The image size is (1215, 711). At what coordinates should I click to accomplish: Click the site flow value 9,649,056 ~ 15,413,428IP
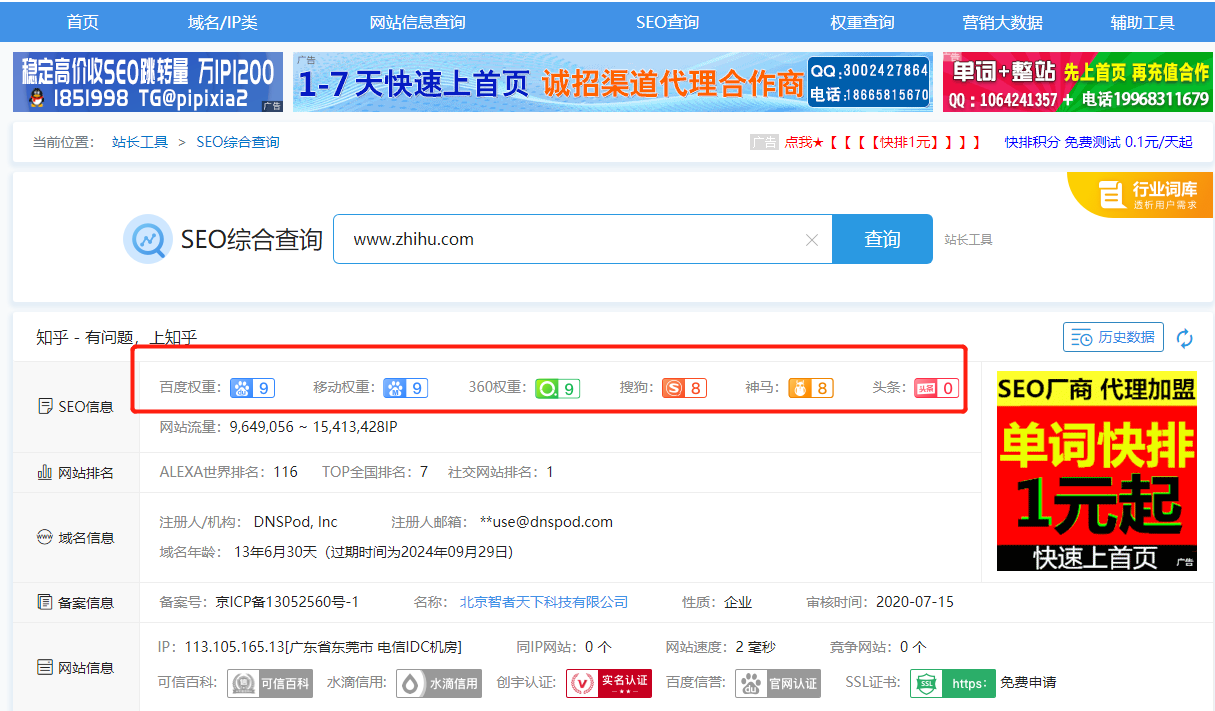click(x=313, y=427)
